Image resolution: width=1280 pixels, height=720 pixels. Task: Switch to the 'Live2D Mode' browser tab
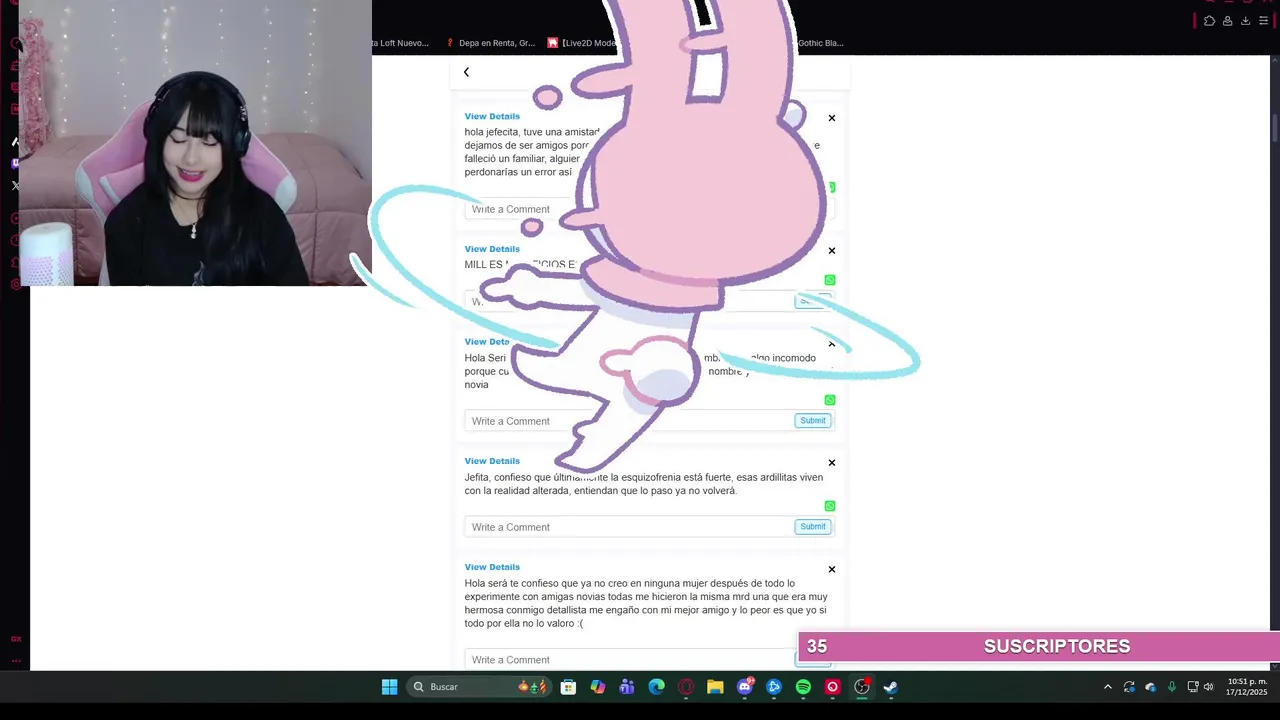[x=582, y=43]
